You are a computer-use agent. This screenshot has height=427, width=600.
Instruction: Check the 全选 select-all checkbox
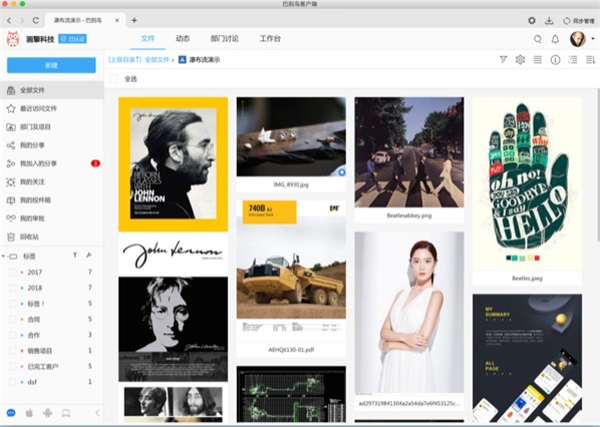click(x=114, y=78)
